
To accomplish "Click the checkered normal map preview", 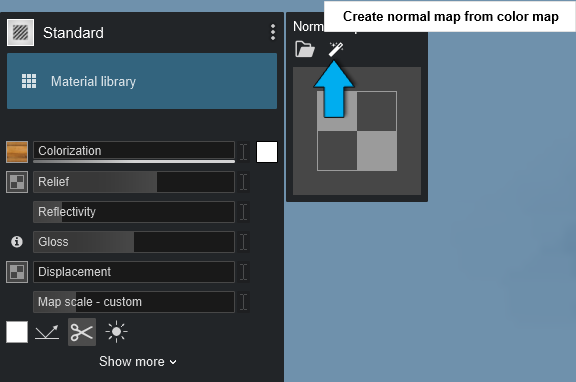I will (x=357, y=131).
